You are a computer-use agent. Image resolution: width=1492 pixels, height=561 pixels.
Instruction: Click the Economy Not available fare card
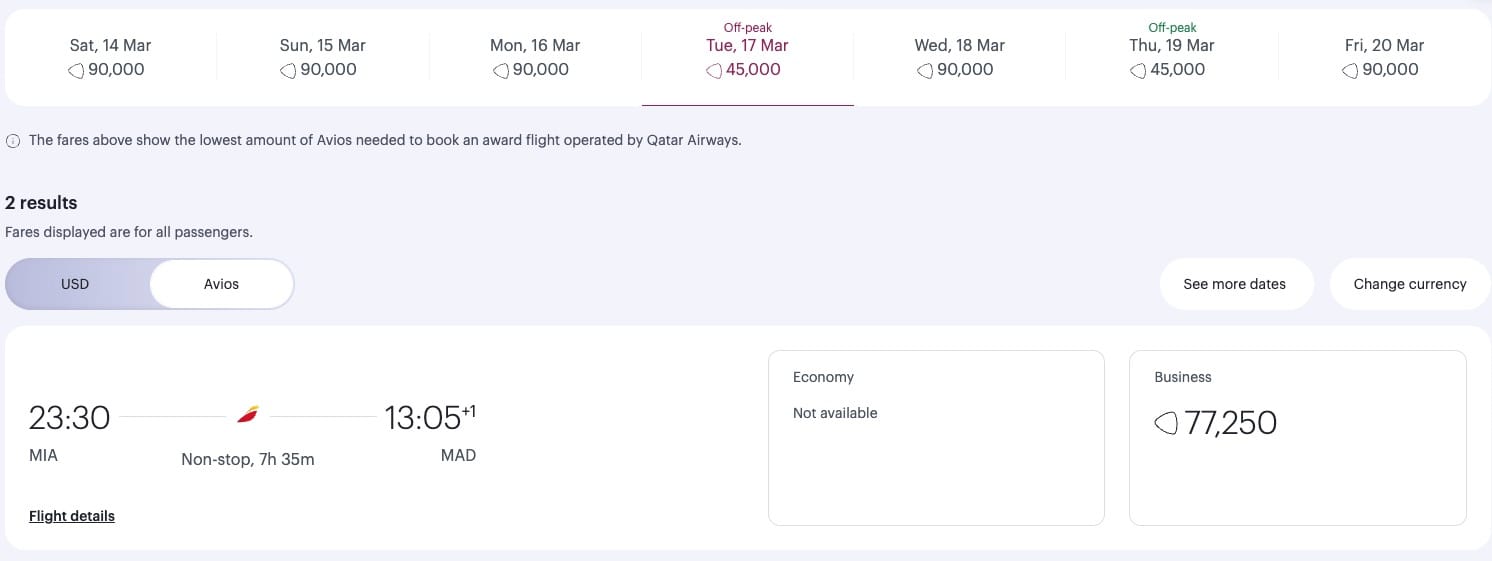[x=936, y=437]
